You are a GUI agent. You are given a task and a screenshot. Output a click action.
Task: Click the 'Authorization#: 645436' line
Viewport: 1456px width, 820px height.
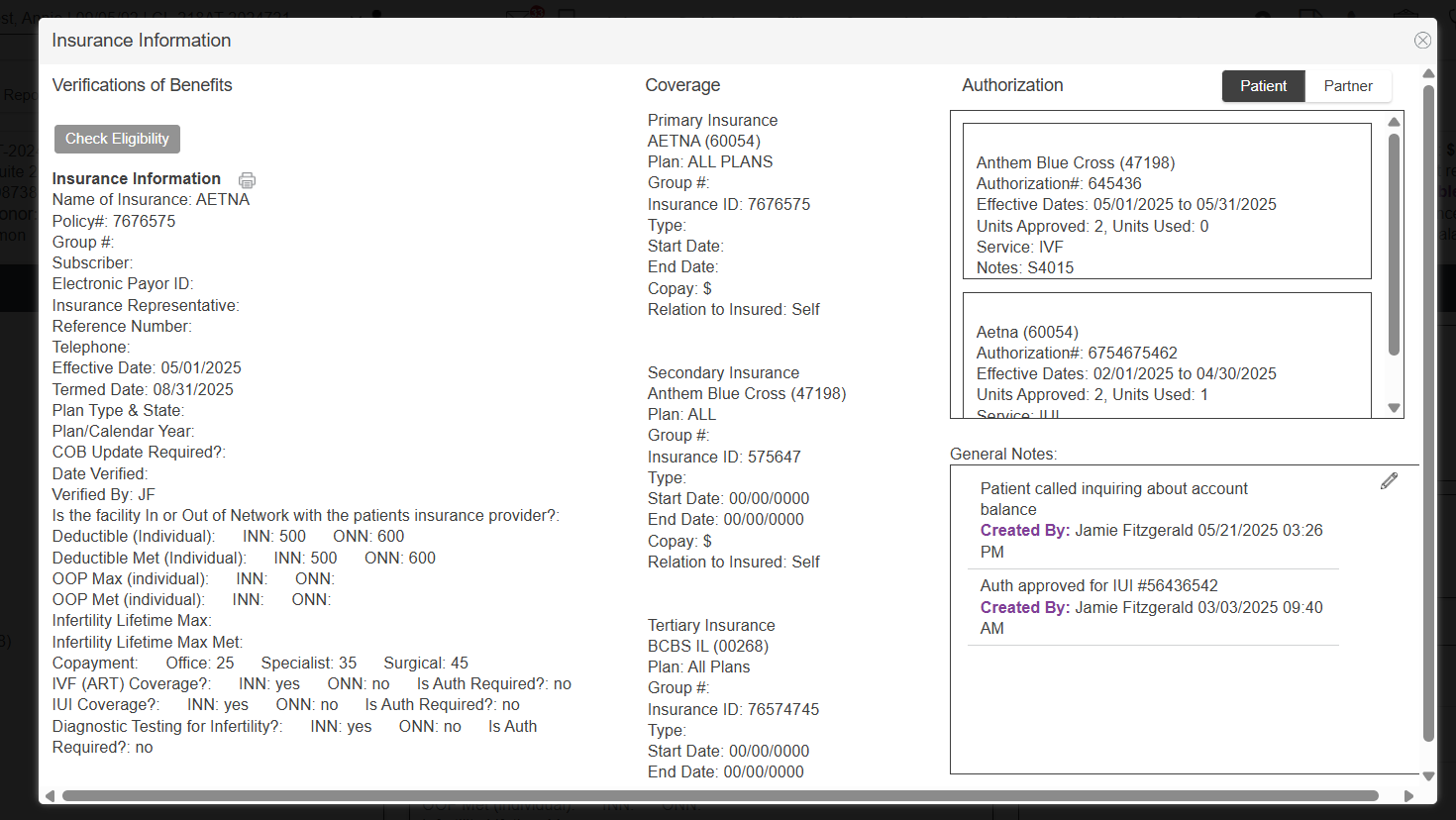pos(1059,183)
